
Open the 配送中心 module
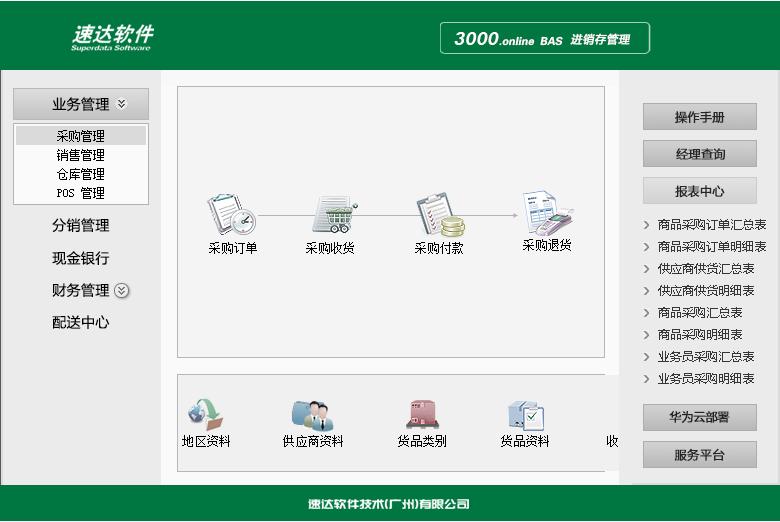(x=81, y=322)
